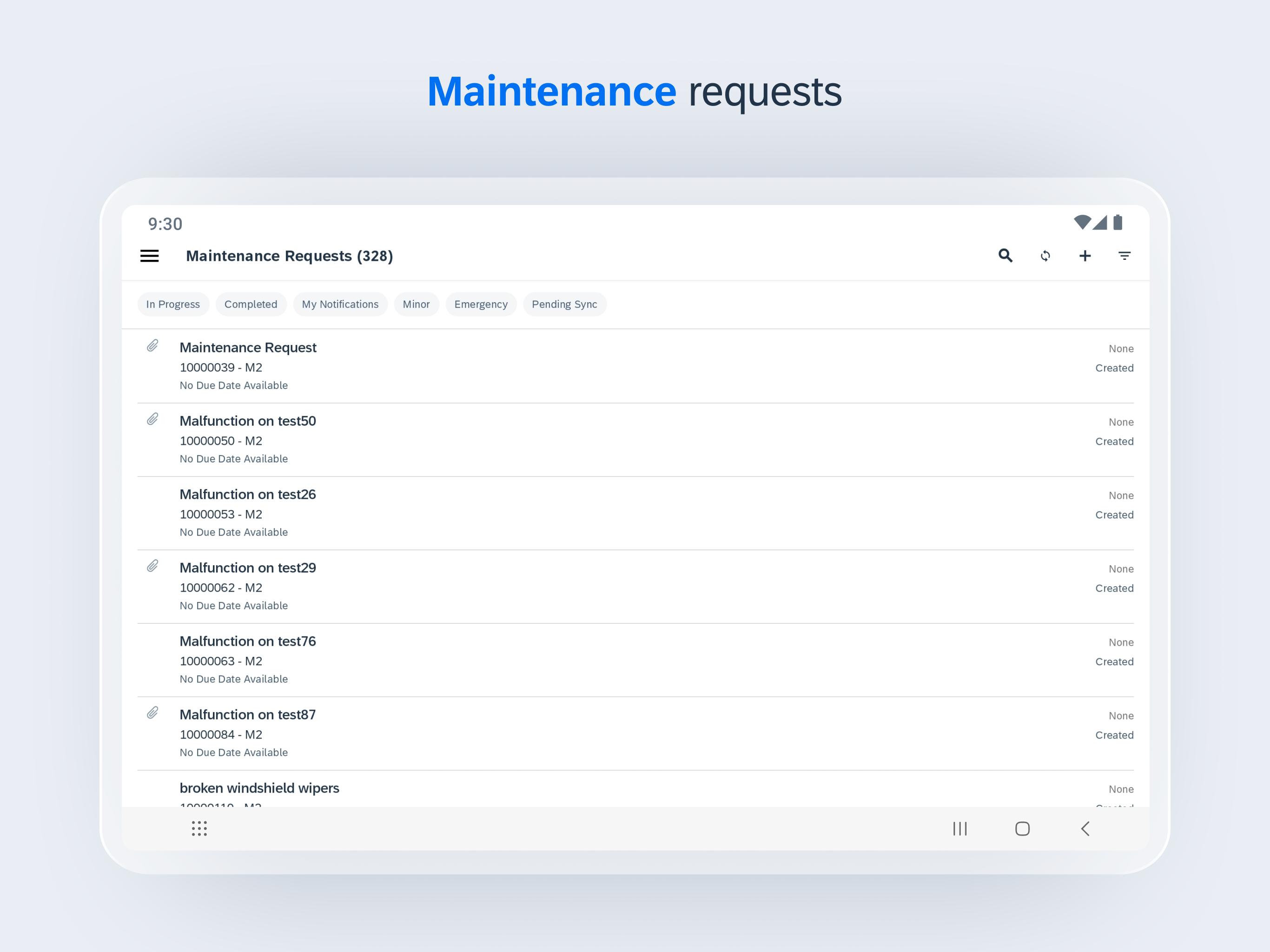Click attachment paperclip on Maintenance Request item
This screenshot has height=952, width=1270.
[153, 346]
